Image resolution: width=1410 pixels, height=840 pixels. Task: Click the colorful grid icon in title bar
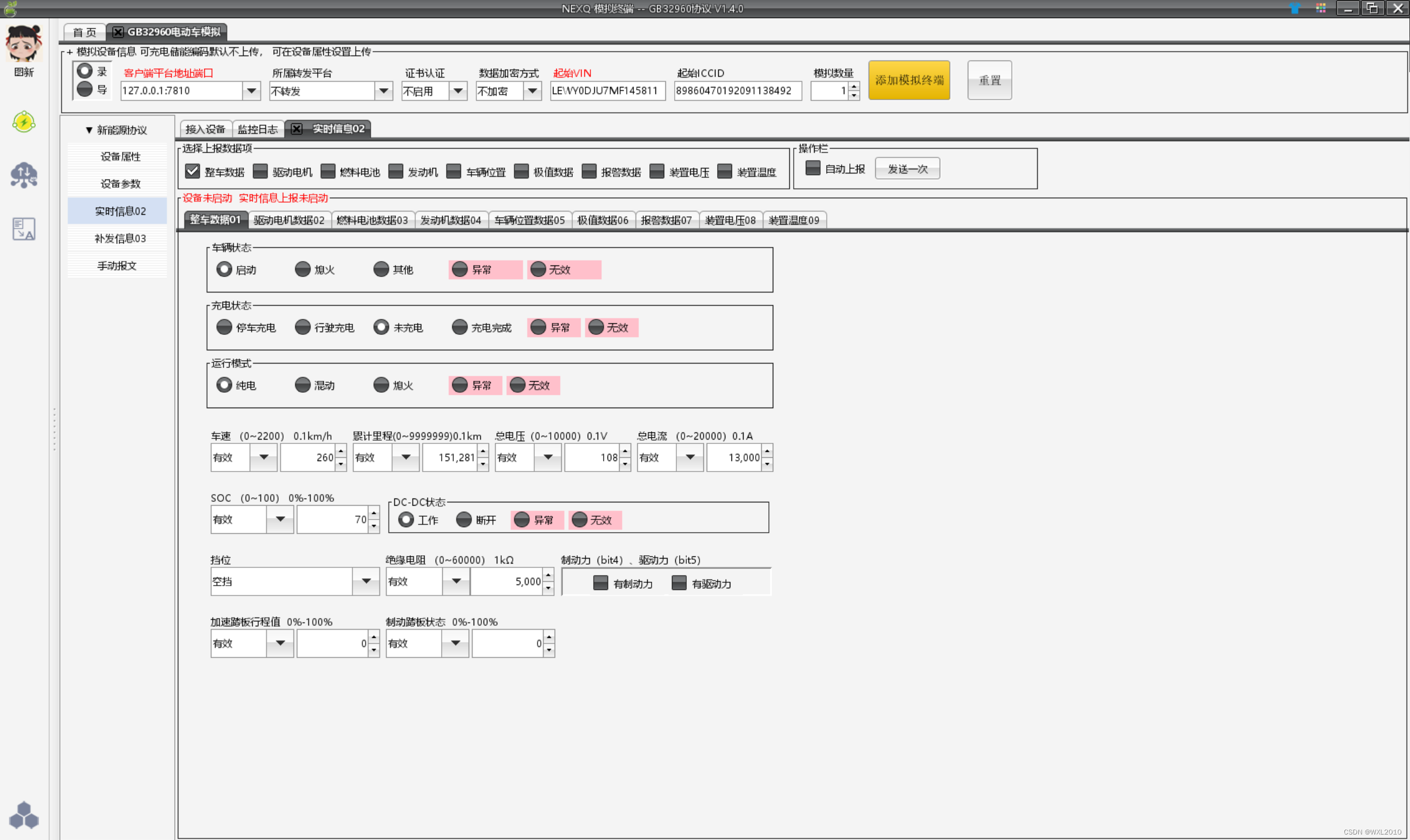pos(1321,8)
